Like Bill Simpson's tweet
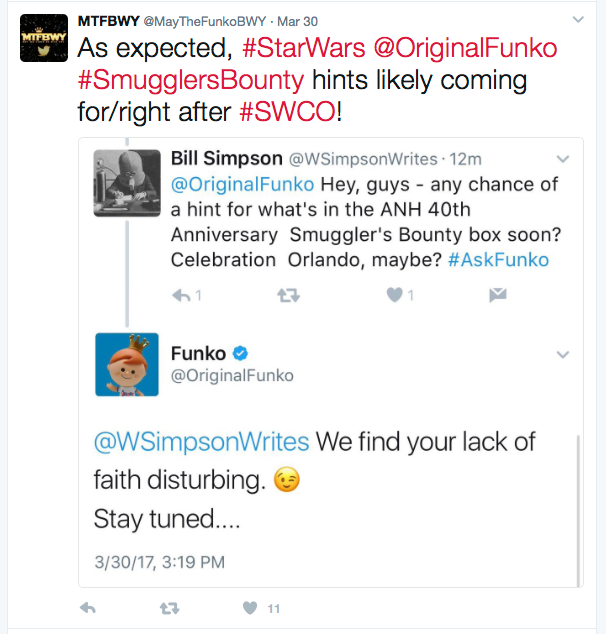The width and height of the screenshot is (606, 634). tap(394, 295)
